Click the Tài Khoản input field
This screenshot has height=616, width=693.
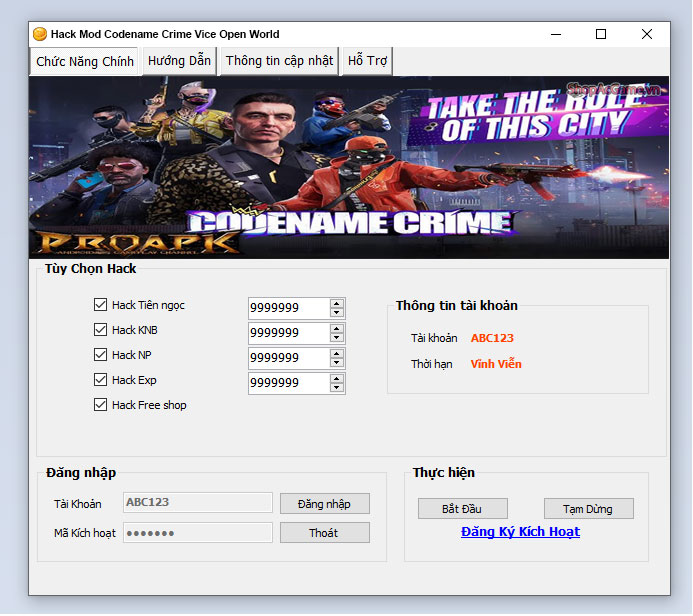(198, 503)
